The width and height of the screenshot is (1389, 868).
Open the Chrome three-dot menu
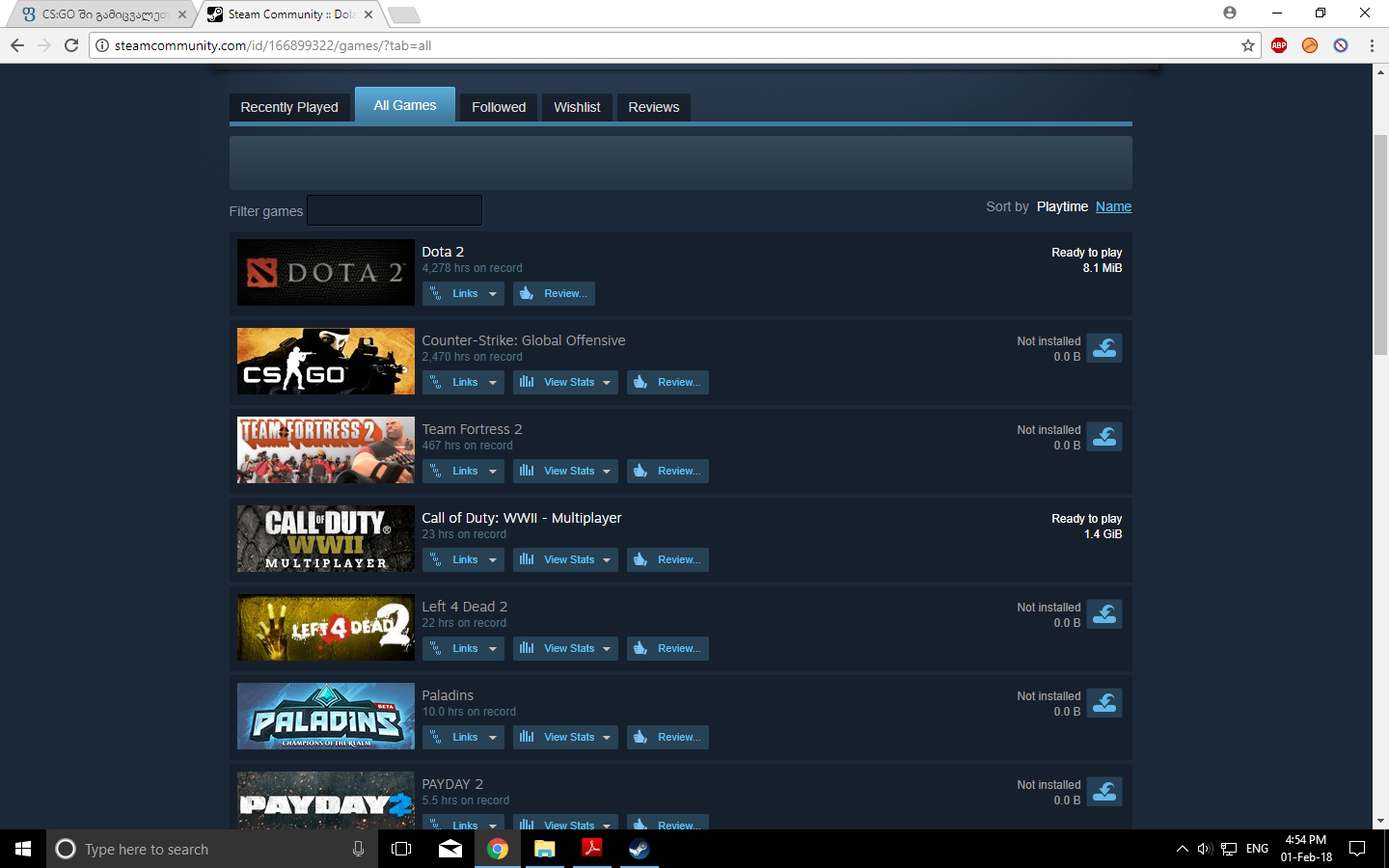point(1372,45)
